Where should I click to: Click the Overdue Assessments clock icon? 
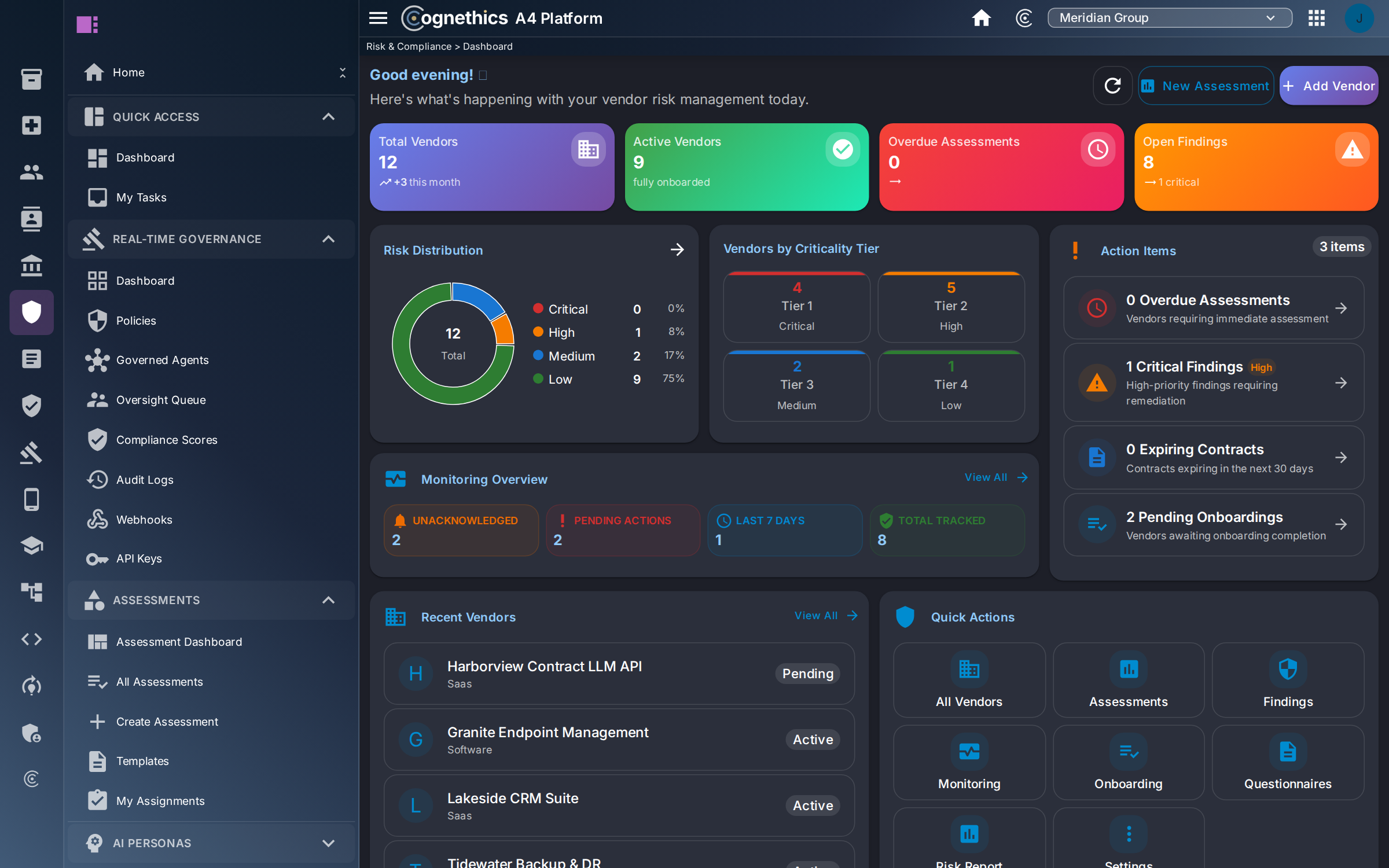[1097, 149]
